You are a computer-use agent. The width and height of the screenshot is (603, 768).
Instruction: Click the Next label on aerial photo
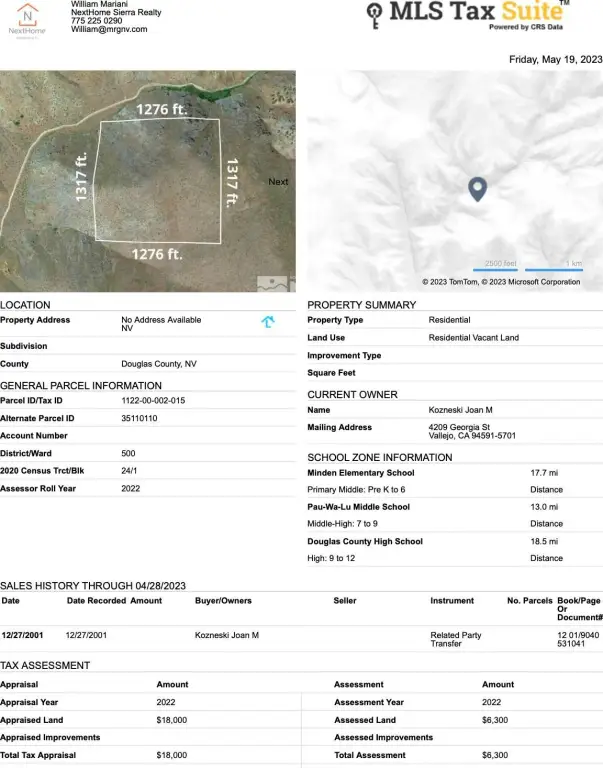(x=278, y=182)
